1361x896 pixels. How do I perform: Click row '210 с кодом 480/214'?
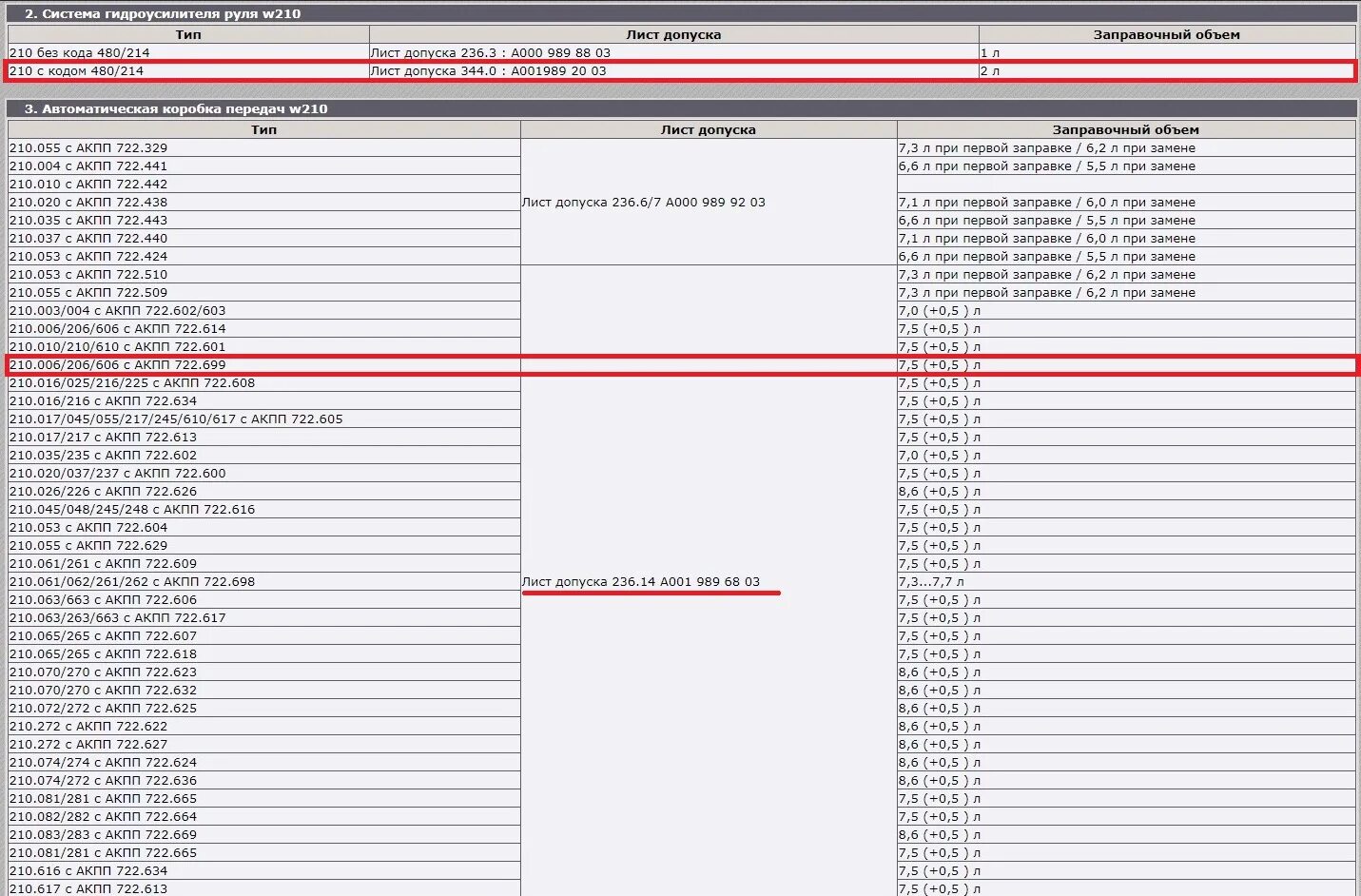pyautogui.click(x=682, y=70)
